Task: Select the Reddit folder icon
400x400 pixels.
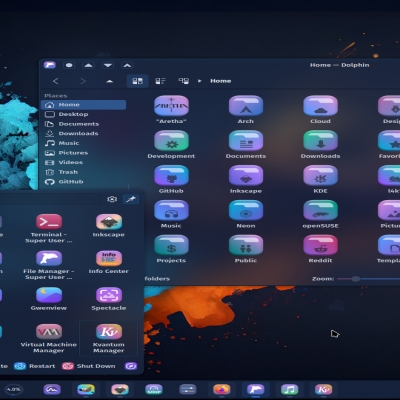Action: (320, 245)
